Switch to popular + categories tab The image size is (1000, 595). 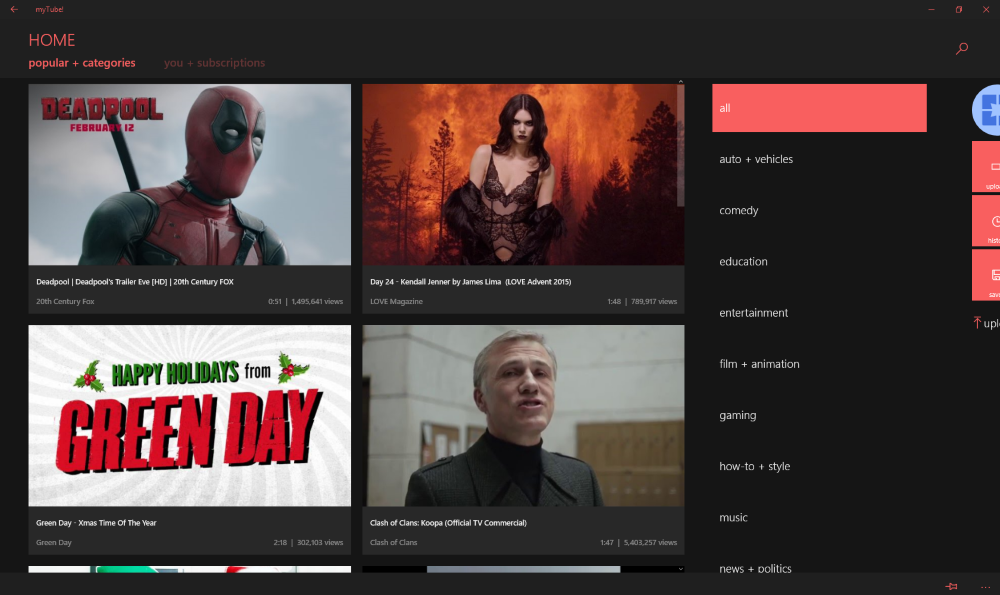coord(82,62)
